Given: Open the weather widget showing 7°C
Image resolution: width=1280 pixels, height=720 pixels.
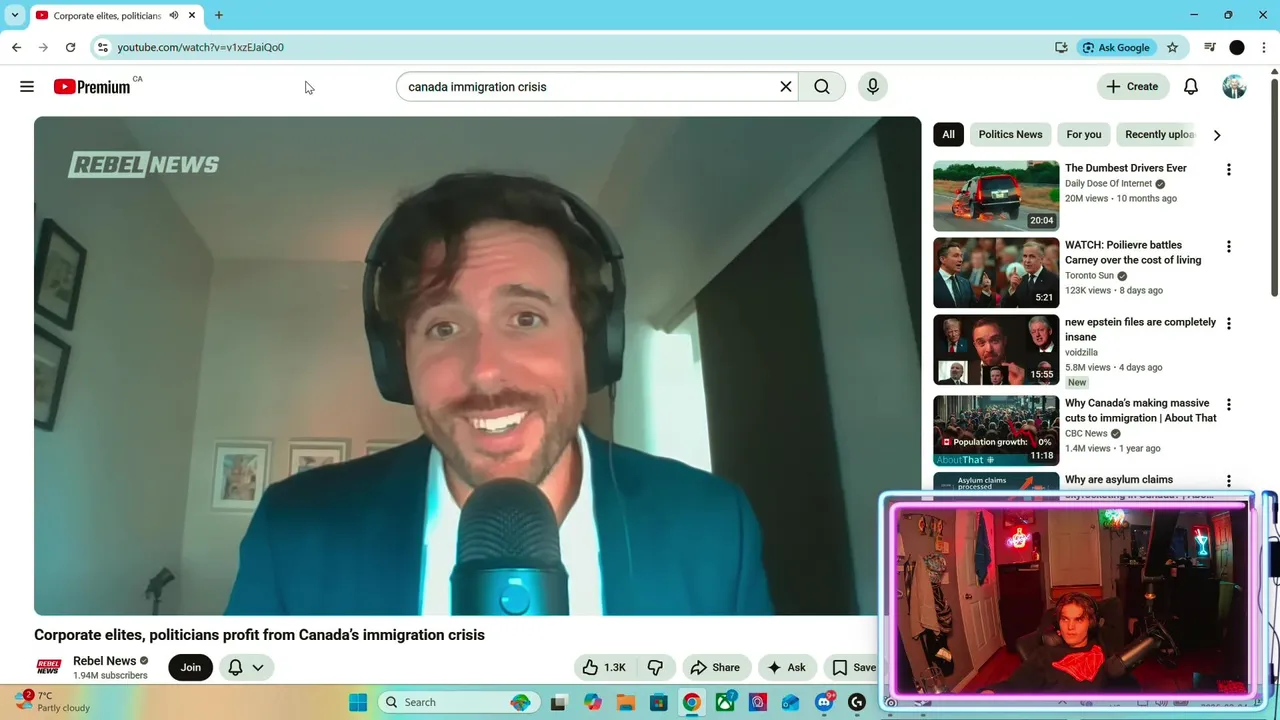Looking at the screenshot, I should pos(52,701).
